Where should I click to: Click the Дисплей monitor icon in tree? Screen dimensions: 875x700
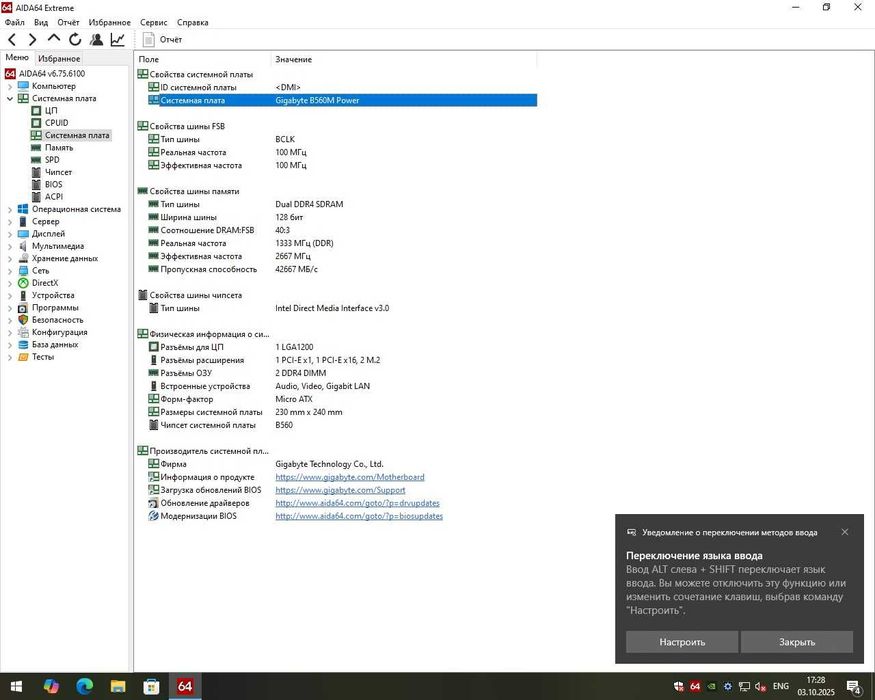click(x=23, y=233)
